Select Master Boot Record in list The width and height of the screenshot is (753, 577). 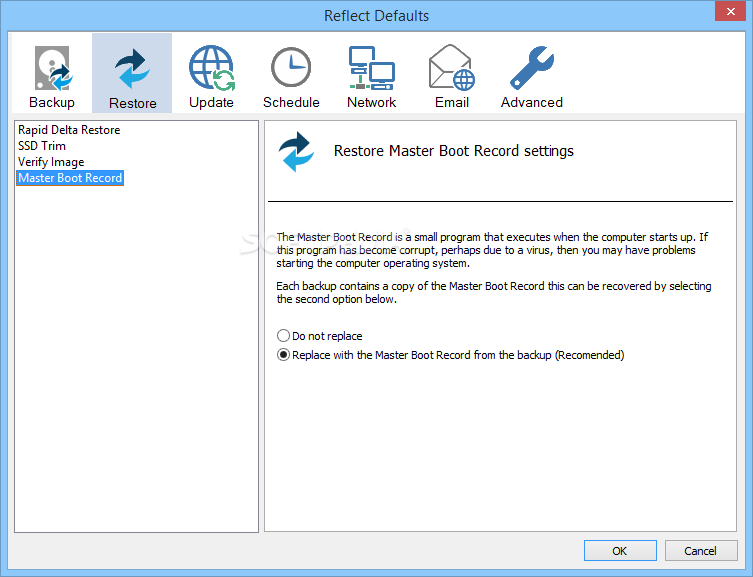(x=70, y=178)
